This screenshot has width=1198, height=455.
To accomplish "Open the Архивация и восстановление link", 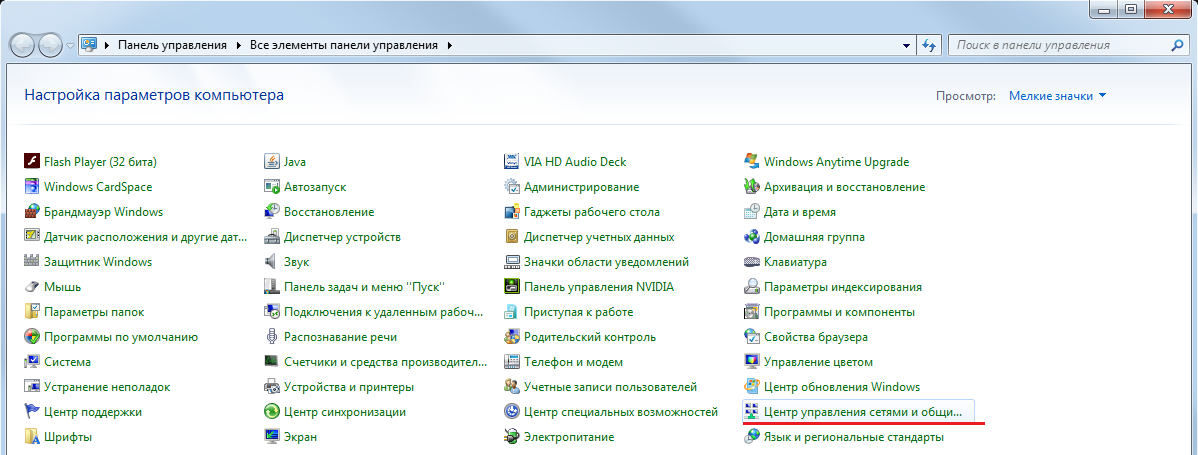I will pyautogui.click(x=844, y=187).
